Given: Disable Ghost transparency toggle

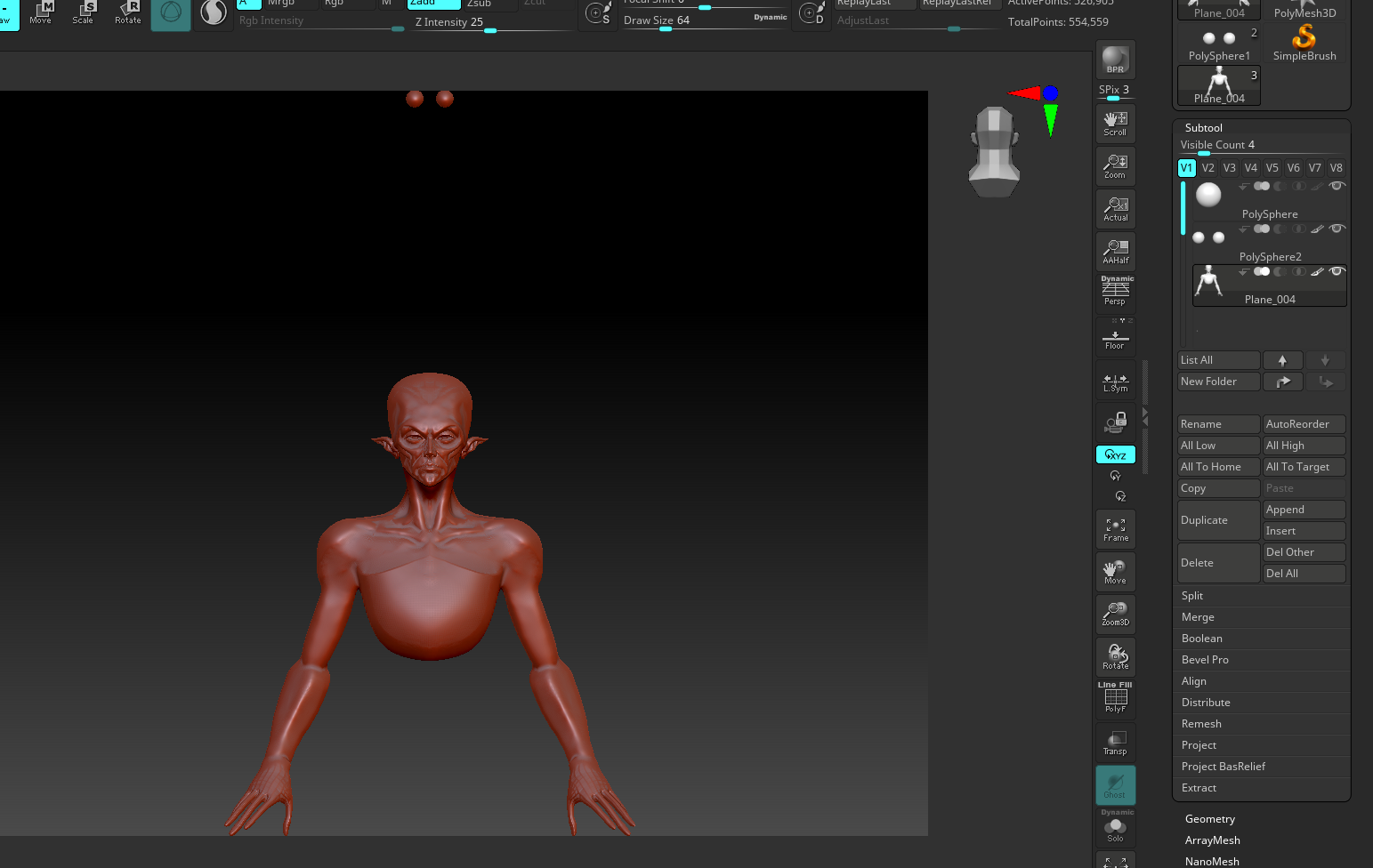Looking at the screenshot, I should coord(1115,785).
